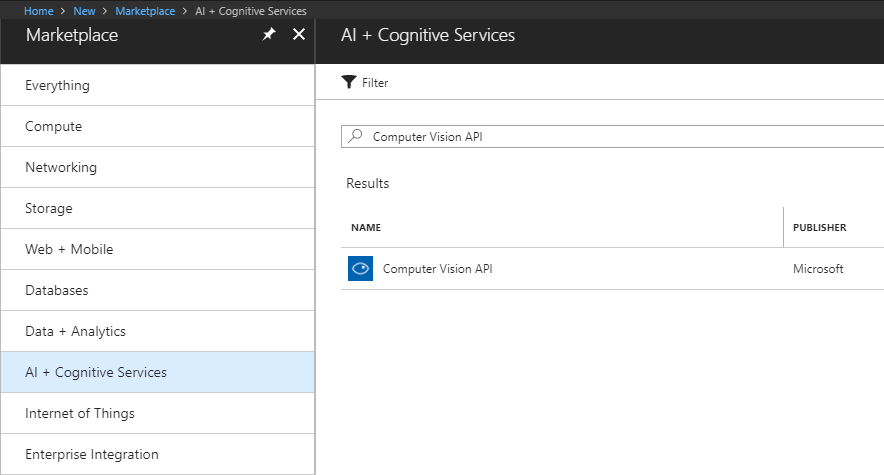Go to the New breadcrumb link
This screenshot has width=884, height=475.
(x=85, y=11)
